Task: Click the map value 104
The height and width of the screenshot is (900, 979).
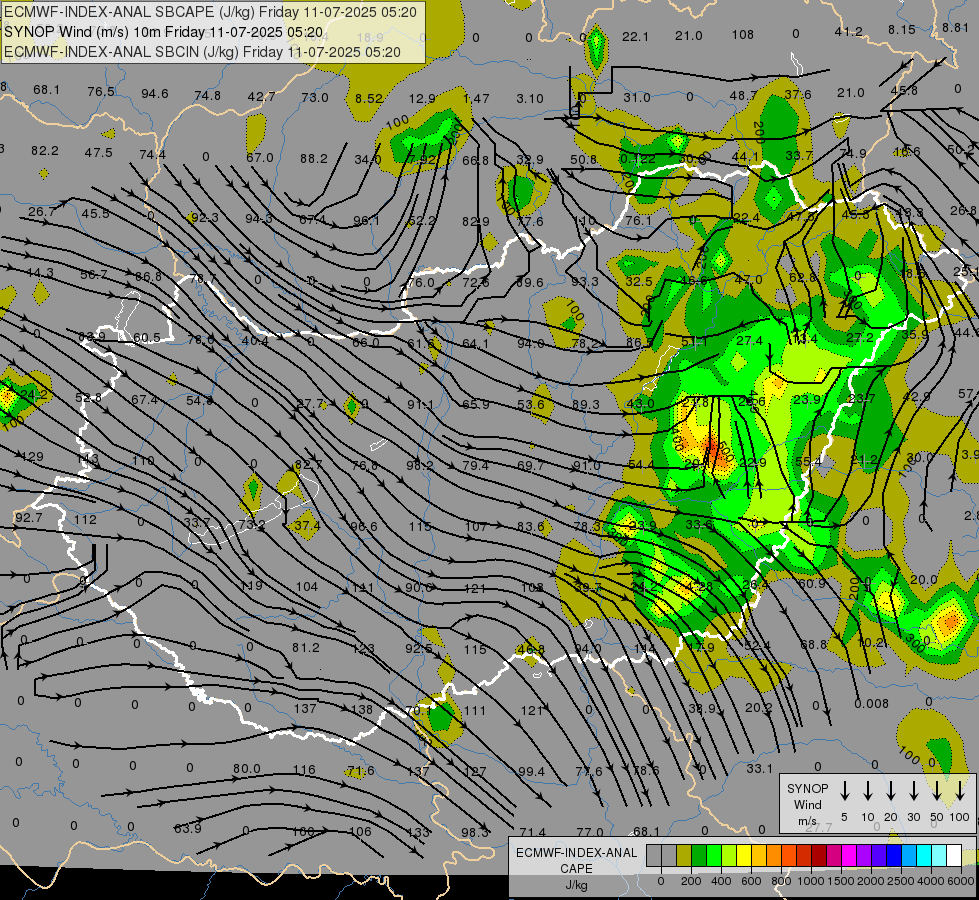Action: 307,587
